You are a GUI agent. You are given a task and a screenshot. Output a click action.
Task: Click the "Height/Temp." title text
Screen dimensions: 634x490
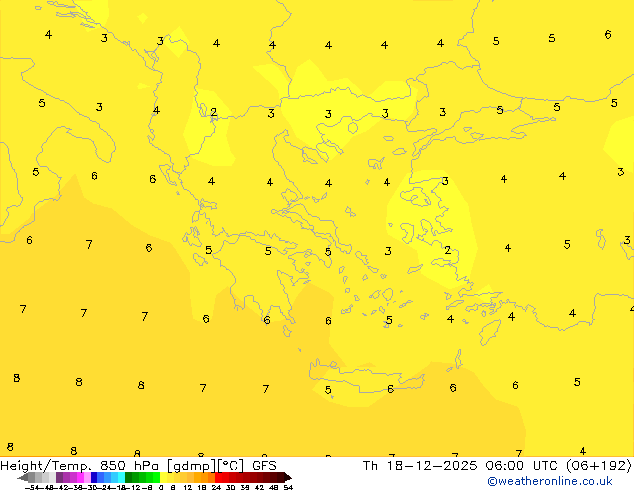point(46,466)
